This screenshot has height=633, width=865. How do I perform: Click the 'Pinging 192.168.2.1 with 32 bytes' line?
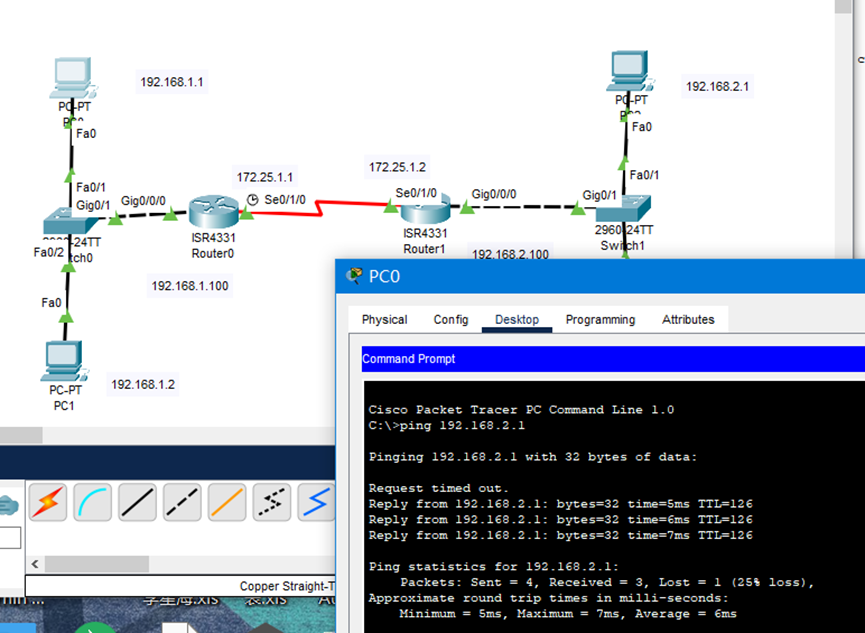[x=533, y=457]
